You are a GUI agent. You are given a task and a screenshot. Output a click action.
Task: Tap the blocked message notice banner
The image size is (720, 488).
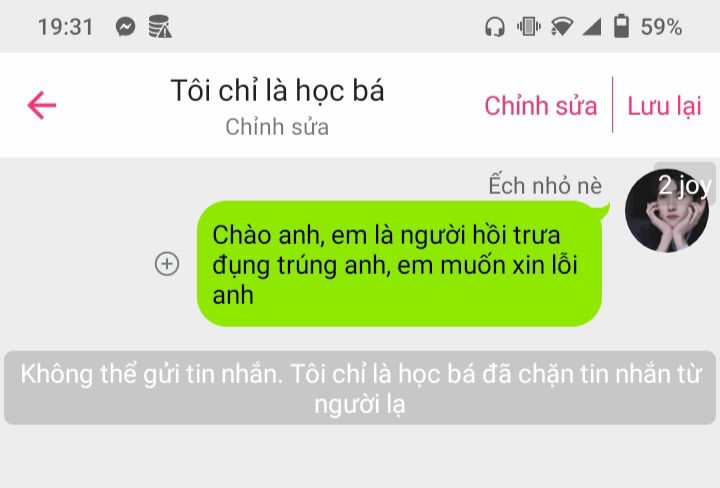coord(360,388)
